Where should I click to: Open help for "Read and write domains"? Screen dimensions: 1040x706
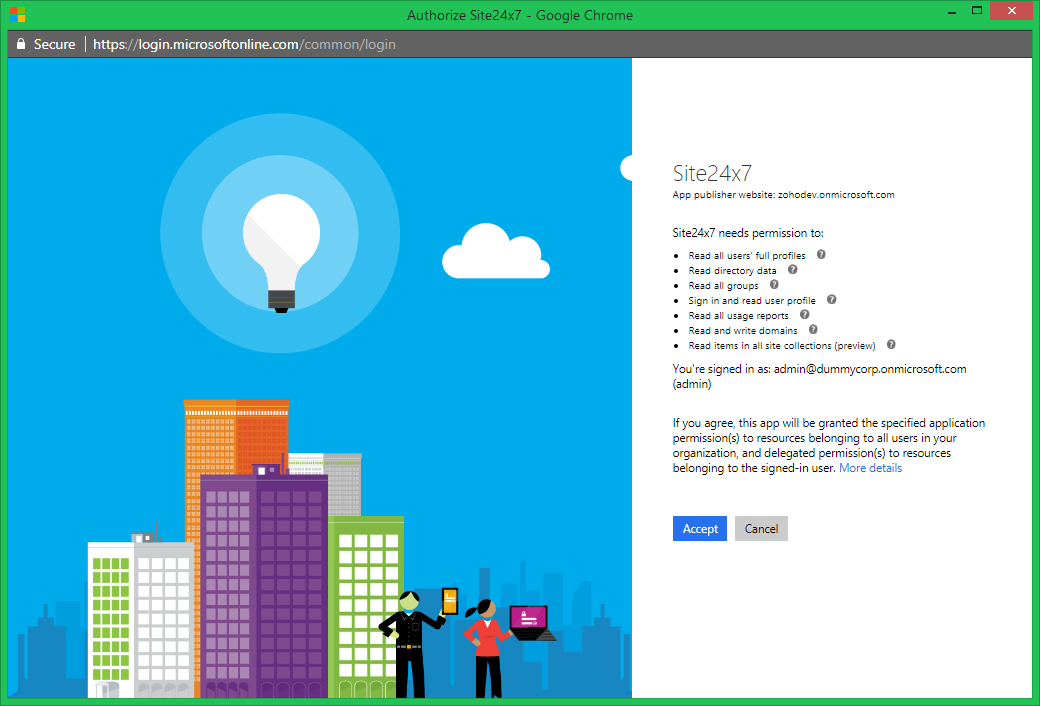tap(812, 330)
